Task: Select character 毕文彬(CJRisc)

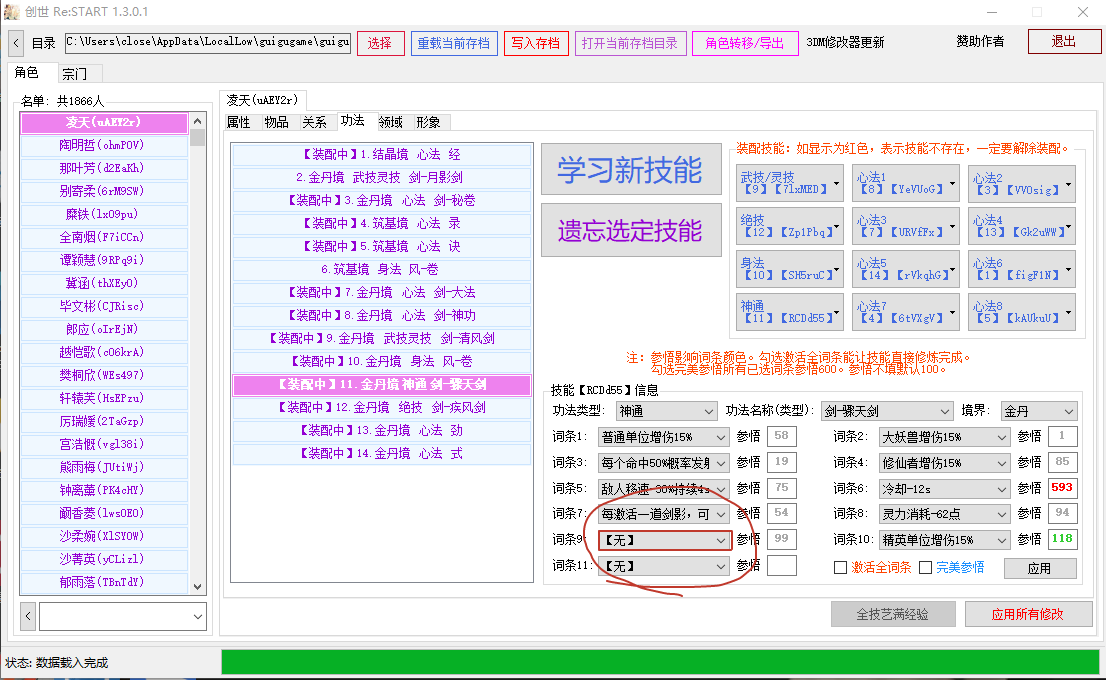Action: pyautogui.click(x=104, y=306)
